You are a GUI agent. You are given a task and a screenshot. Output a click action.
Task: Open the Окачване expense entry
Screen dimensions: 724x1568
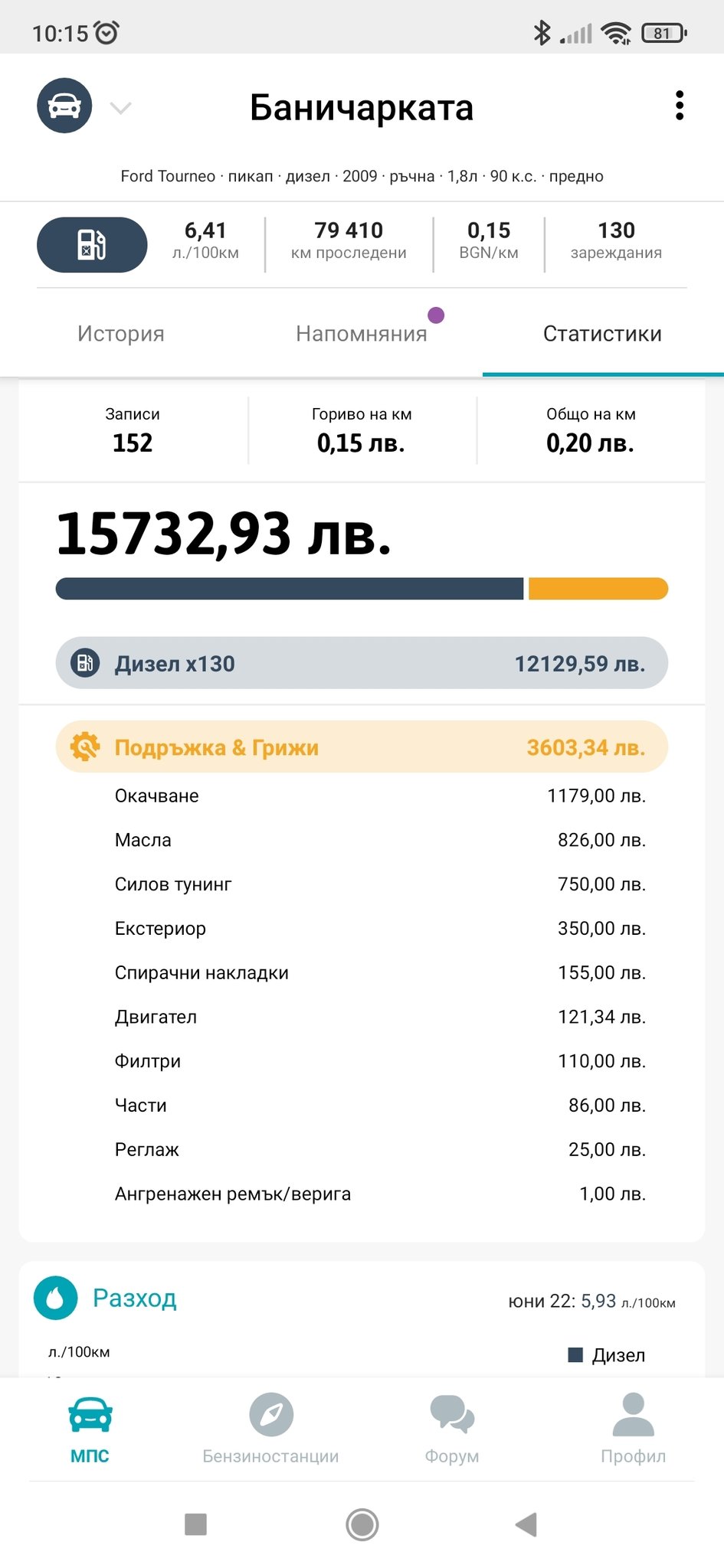(380, 796)
